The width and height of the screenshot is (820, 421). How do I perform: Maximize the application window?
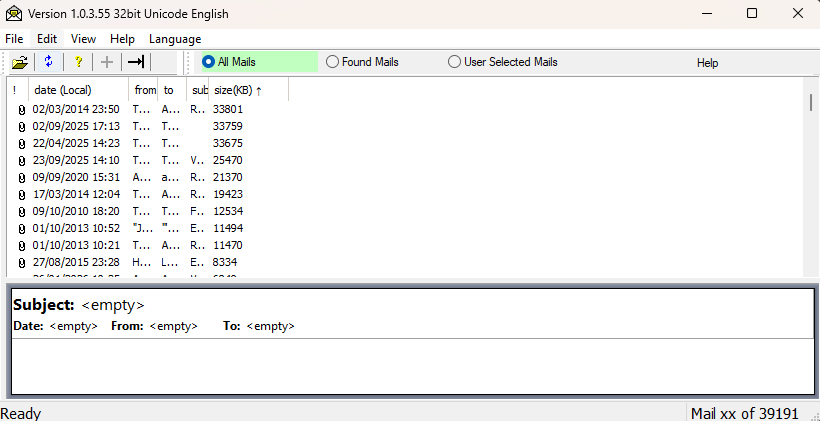click(x=751, y=14)
